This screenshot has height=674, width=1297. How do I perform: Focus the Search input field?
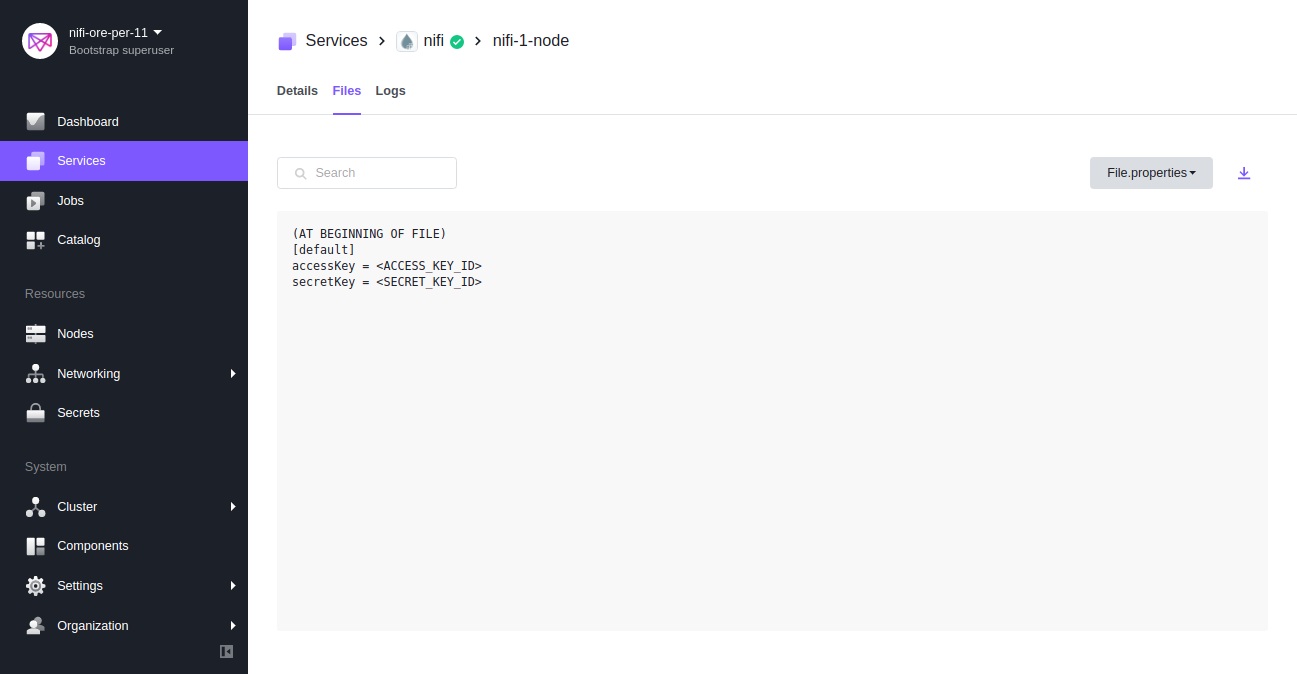click(x=367, y=173)
